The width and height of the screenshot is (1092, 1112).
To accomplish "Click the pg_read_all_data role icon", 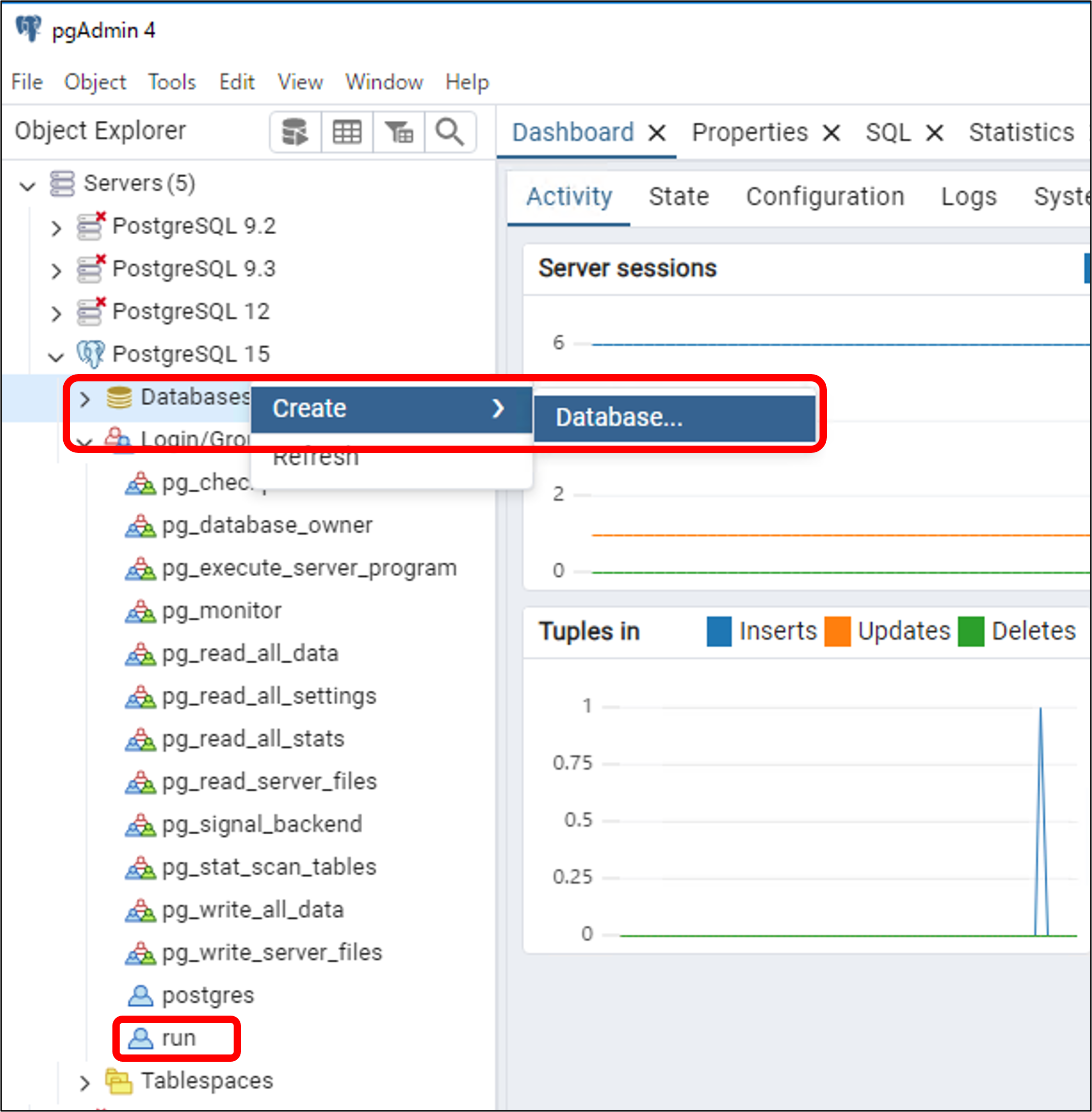I will click(x=140, y=653).
